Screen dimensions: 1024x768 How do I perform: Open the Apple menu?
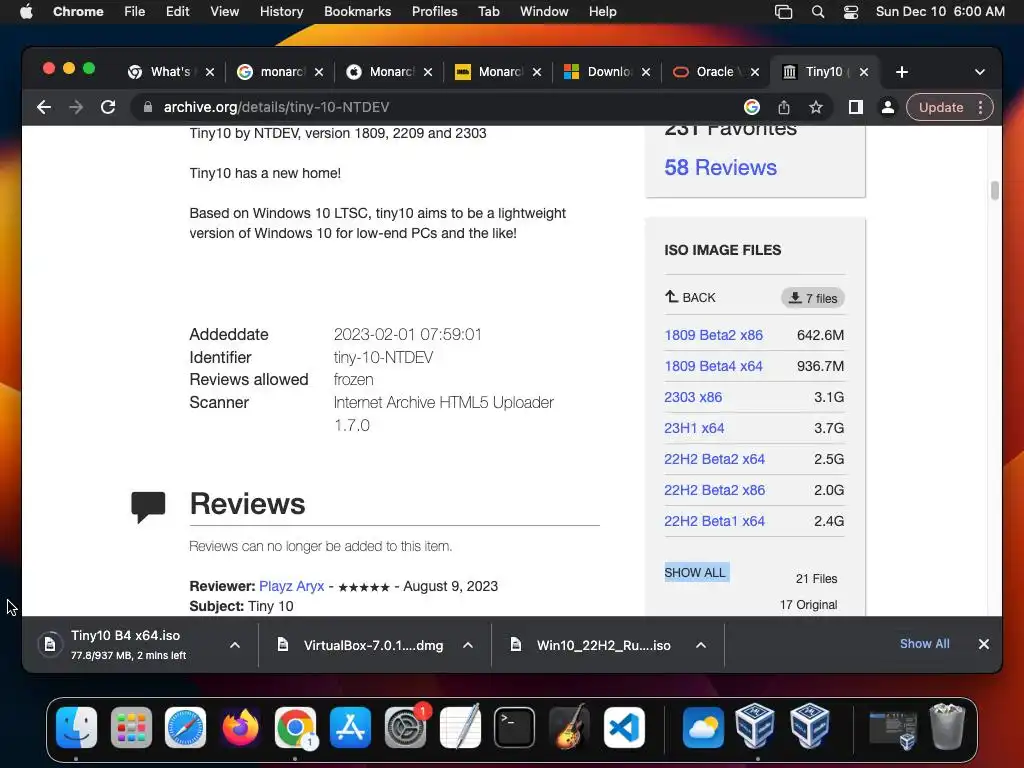pyautogui.click(x=26, y=12)
